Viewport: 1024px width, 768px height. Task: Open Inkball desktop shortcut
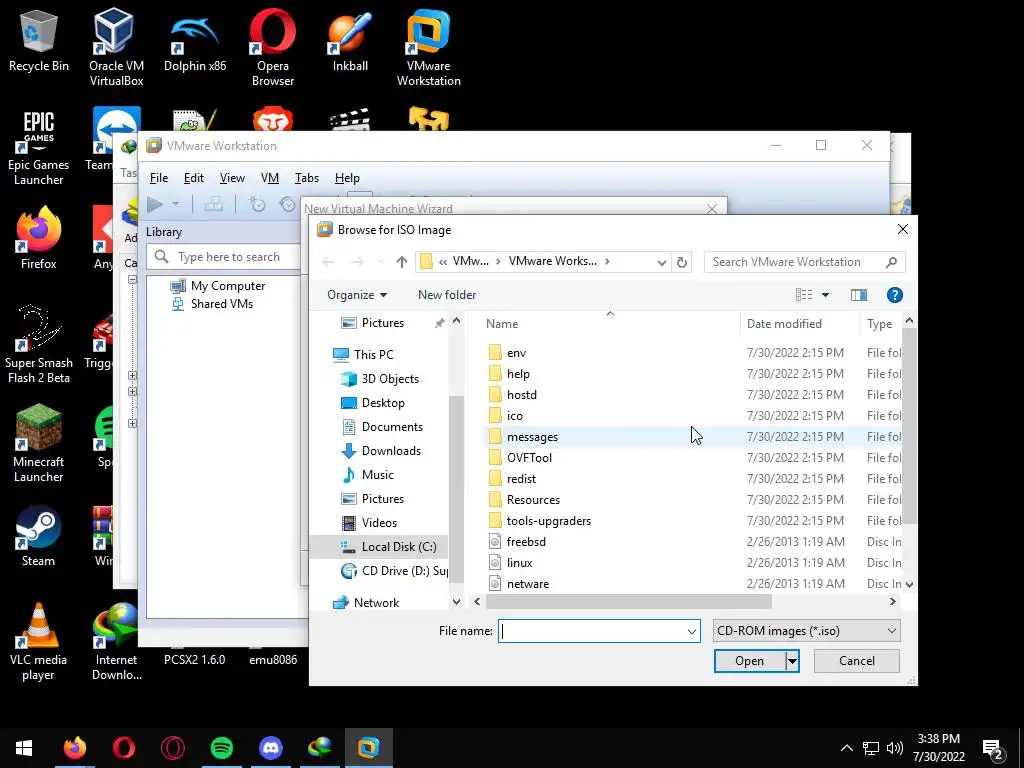[x=351, y=42]
